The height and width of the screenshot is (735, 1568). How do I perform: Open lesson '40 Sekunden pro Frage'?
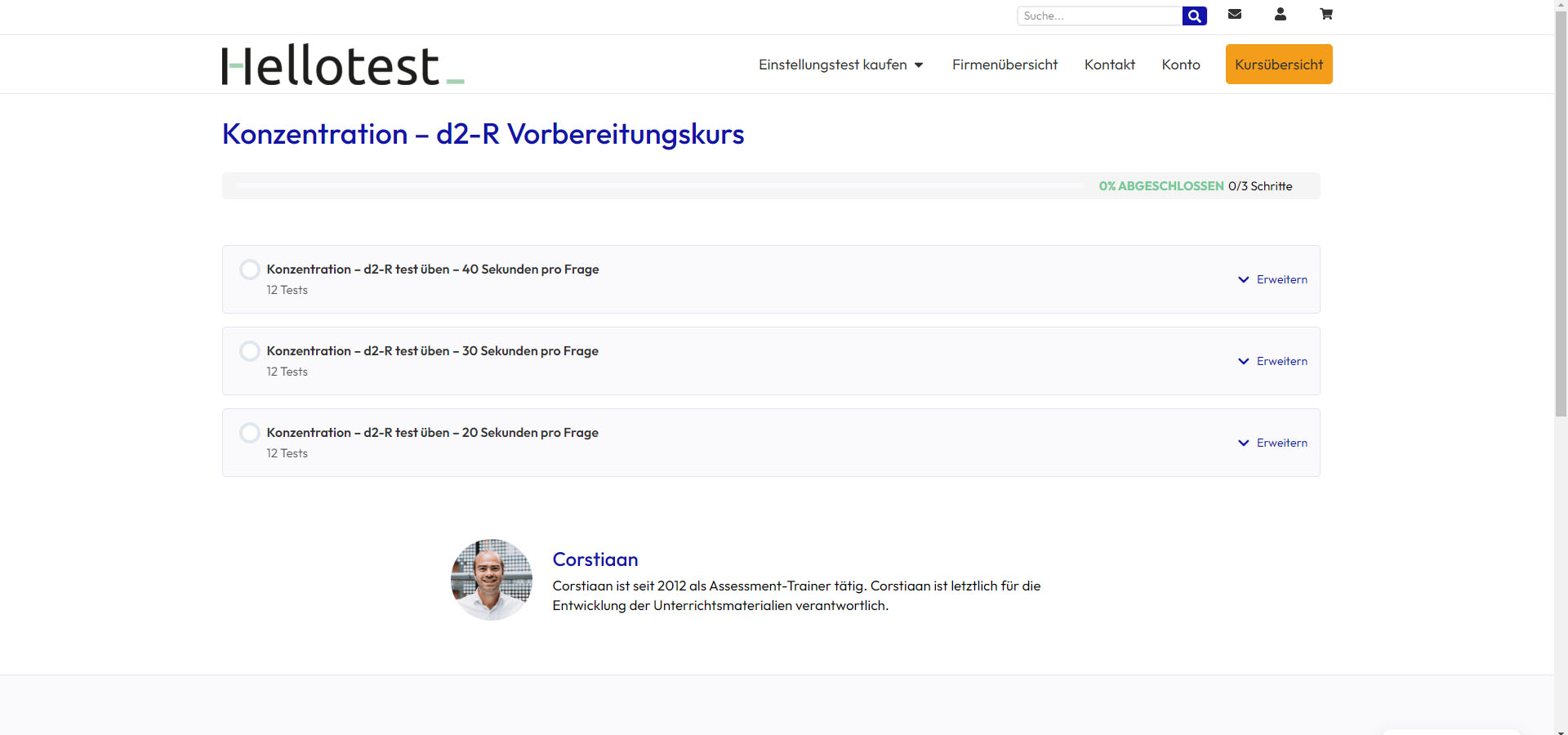[433, 269]
